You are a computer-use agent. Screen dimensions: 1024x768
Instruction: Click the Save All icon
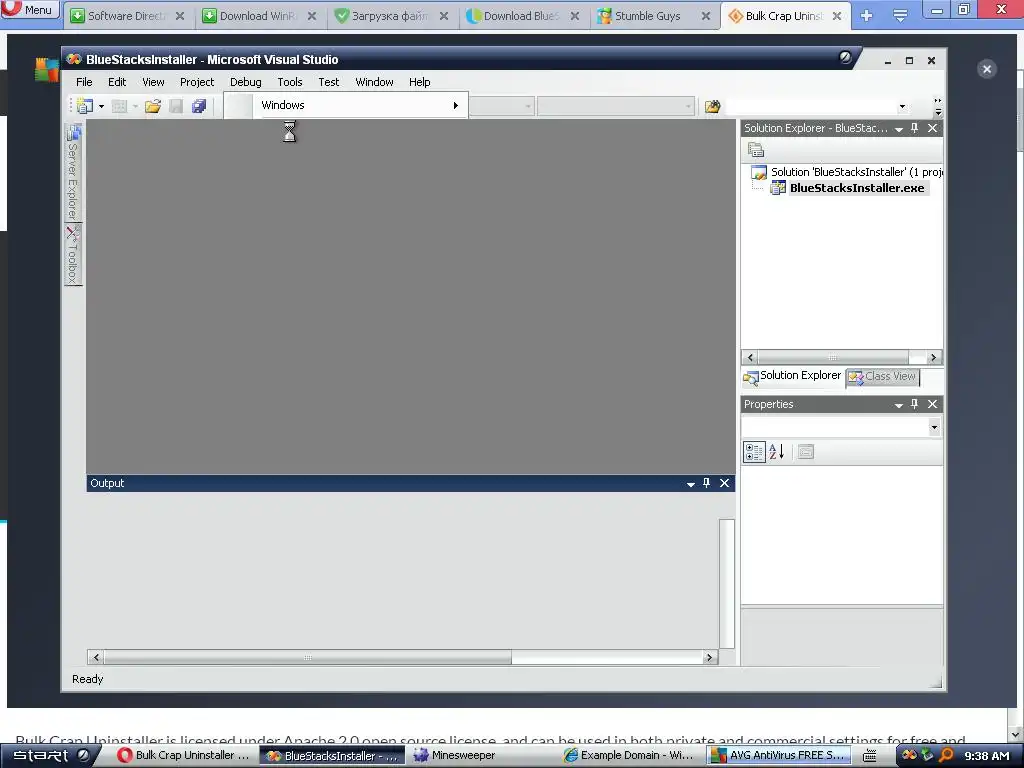click(199, 106)
